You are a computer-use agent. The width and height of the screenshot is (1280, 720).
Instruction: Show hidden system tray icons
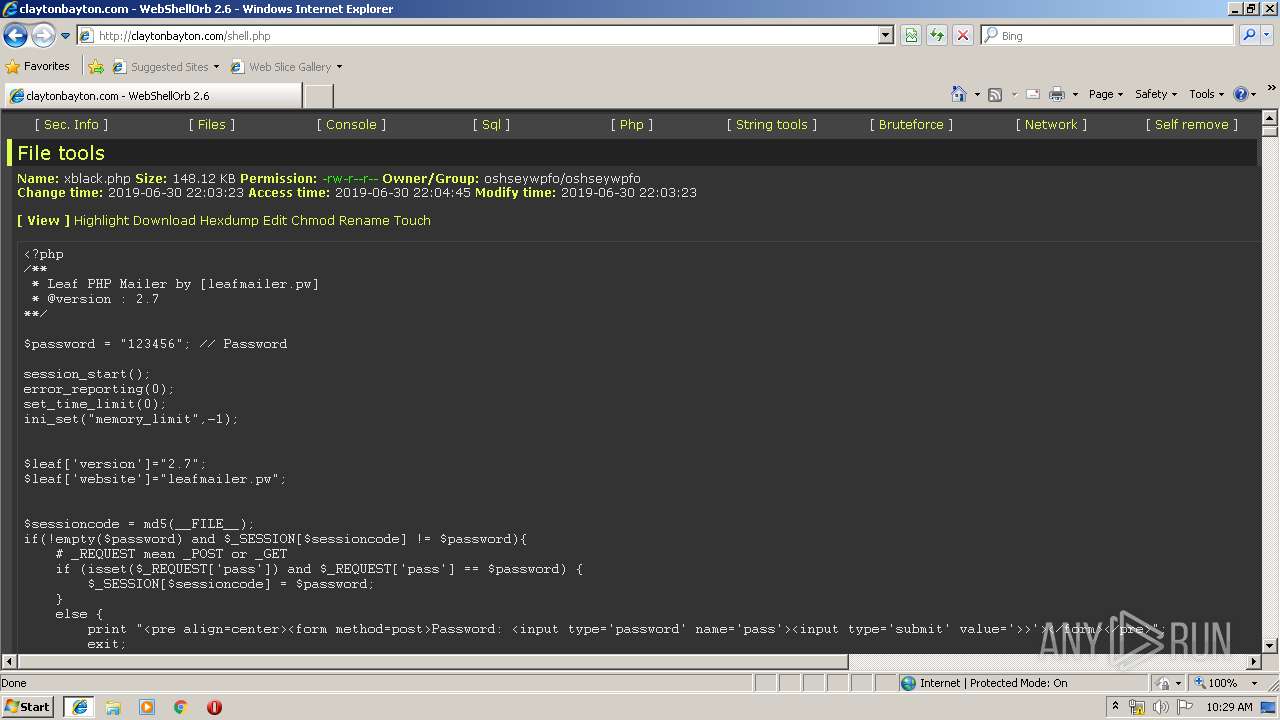tap(1116, 707)
